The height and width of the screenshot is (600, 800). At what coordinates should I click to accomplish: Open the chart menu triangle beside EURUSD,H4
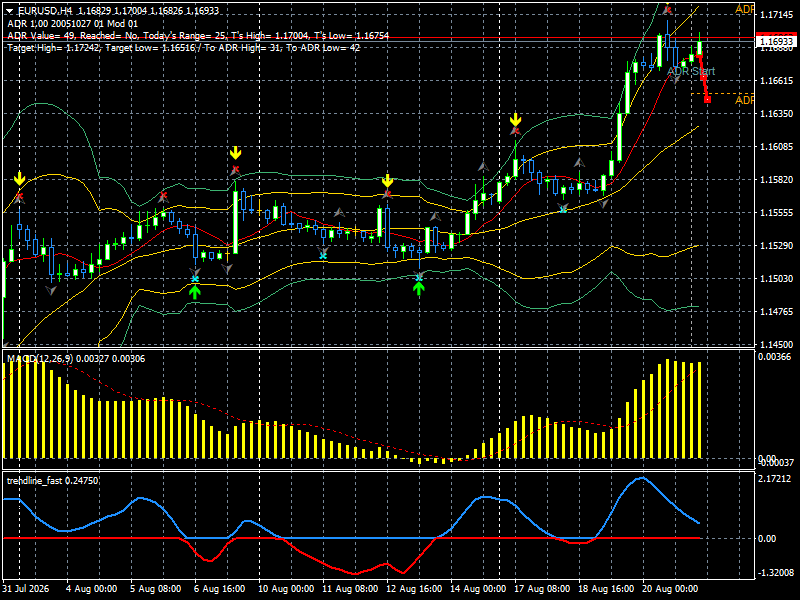pyautogui.click(x=10, y=11)
